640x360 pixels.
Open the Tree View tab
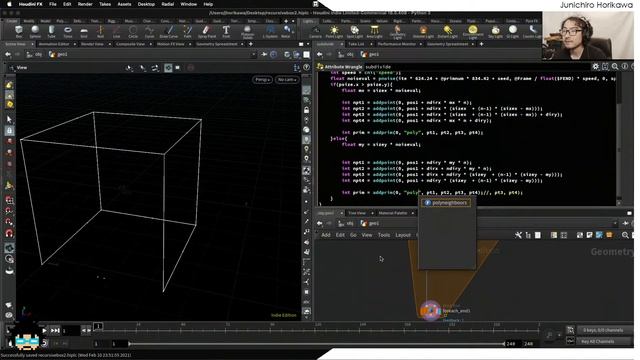pyautogui.click(x=357, y=213)
